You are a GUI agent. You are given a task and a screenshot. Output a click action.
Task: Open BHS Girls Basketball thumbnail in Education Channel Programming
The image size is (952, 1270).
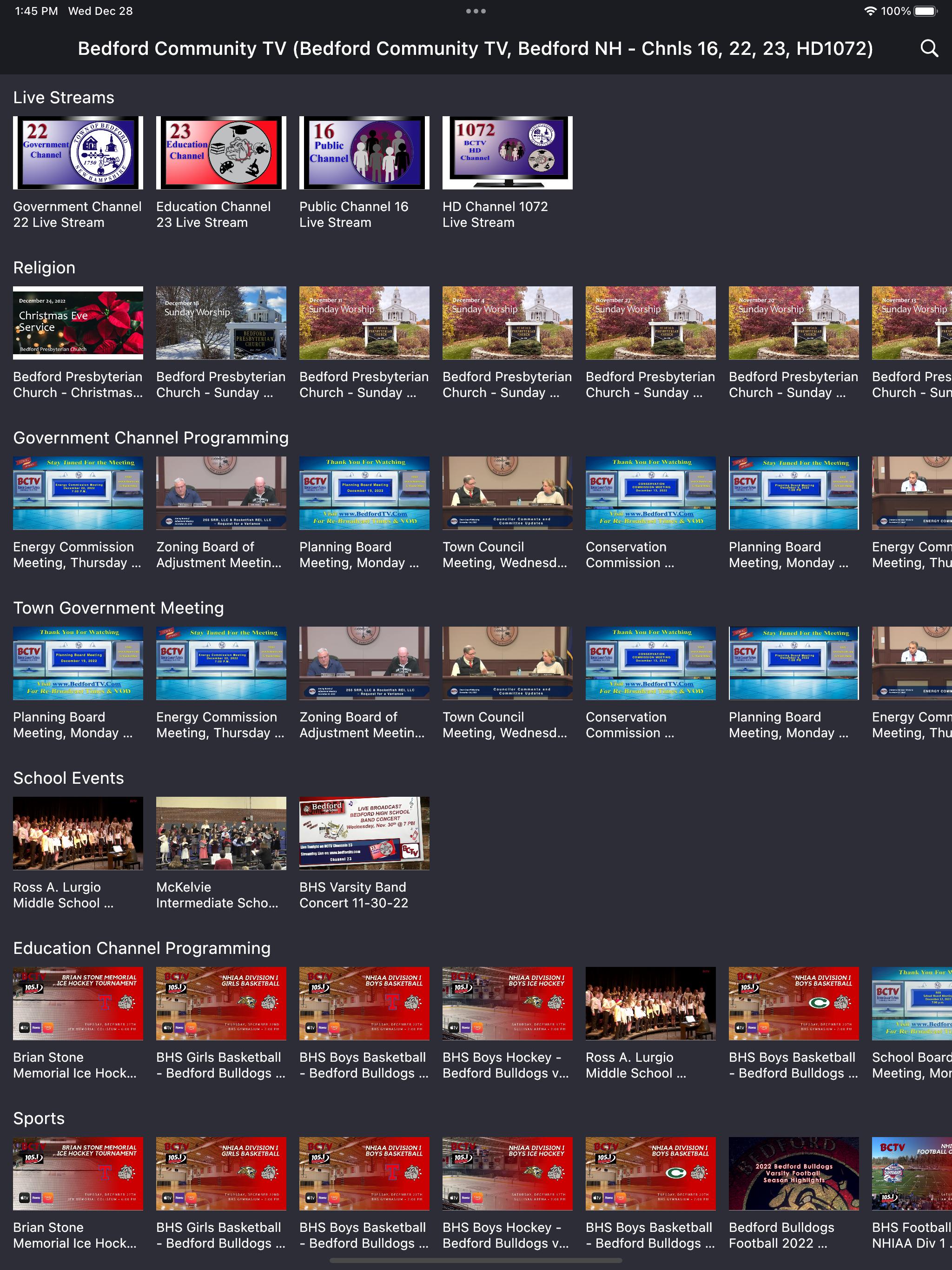click(221, 1004)
